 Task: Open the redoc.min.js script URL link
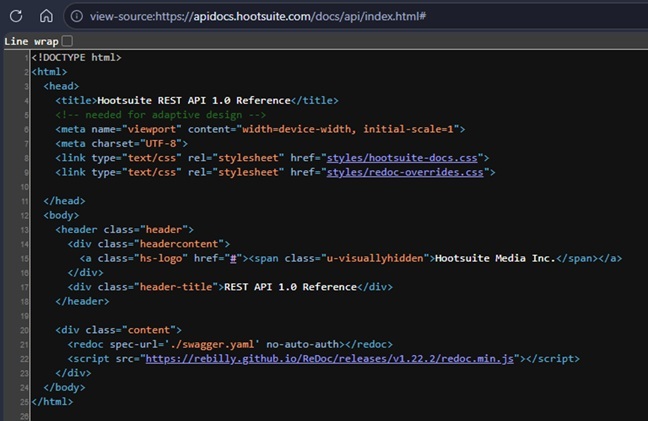[329, 359]
